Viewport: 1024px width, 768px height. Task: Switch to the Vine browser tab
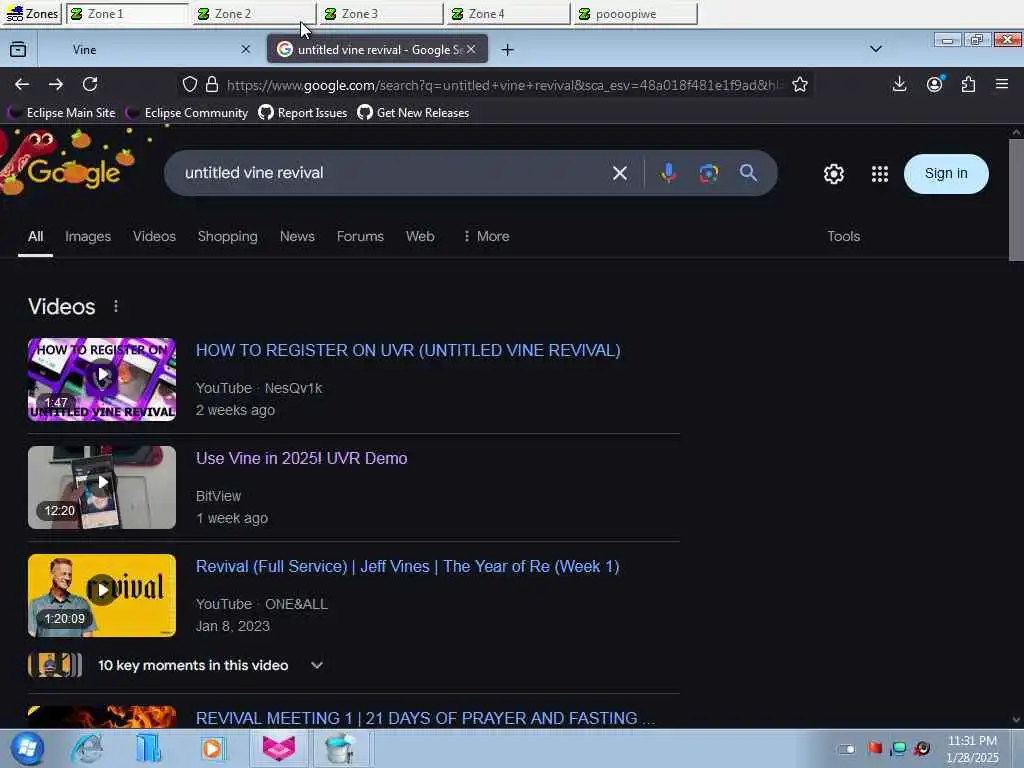pos(148,49)
